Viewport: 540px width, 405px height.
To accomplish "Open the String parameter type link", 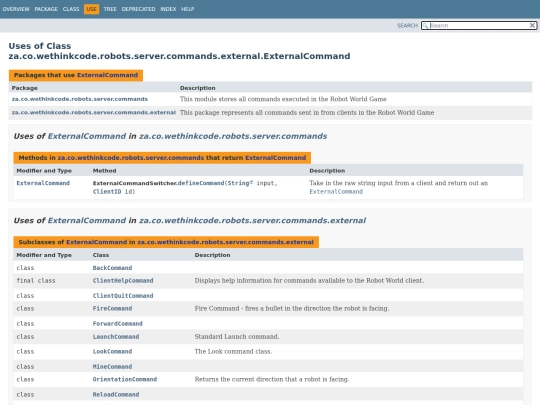I will pos(238,183).
